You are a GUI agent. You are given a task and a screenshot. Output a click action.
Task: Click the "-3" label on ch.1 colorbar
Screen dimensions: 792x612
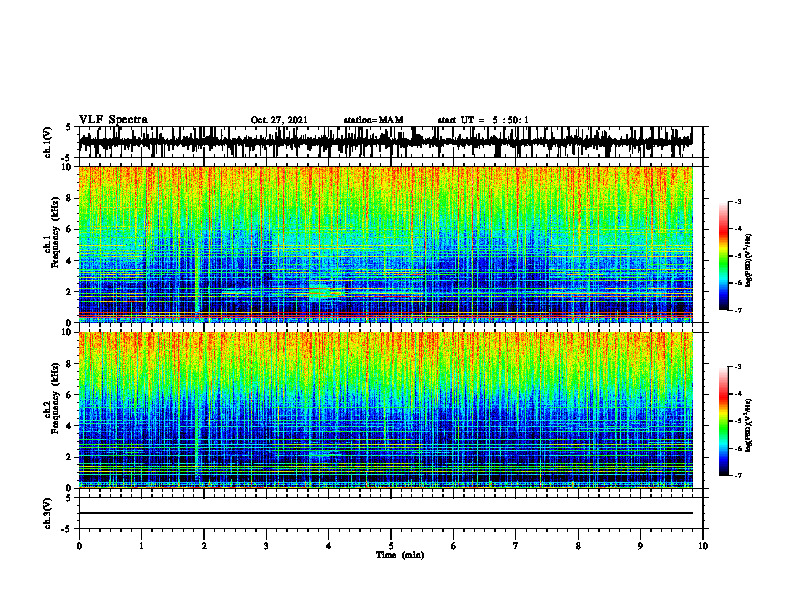pyautogui.click(x=737, y=202)
